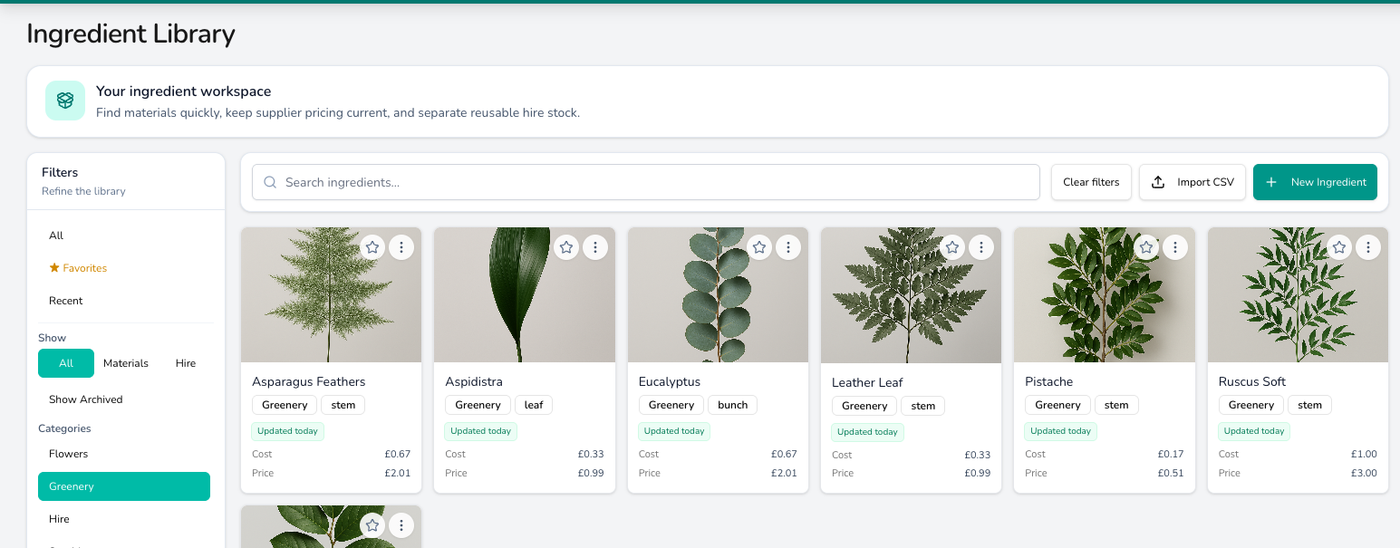Image resolution: width=1400 pixels, height=548 pixels.
Task: Open Asparagus Feathers three-dot options menu
Action: [401, 247]
